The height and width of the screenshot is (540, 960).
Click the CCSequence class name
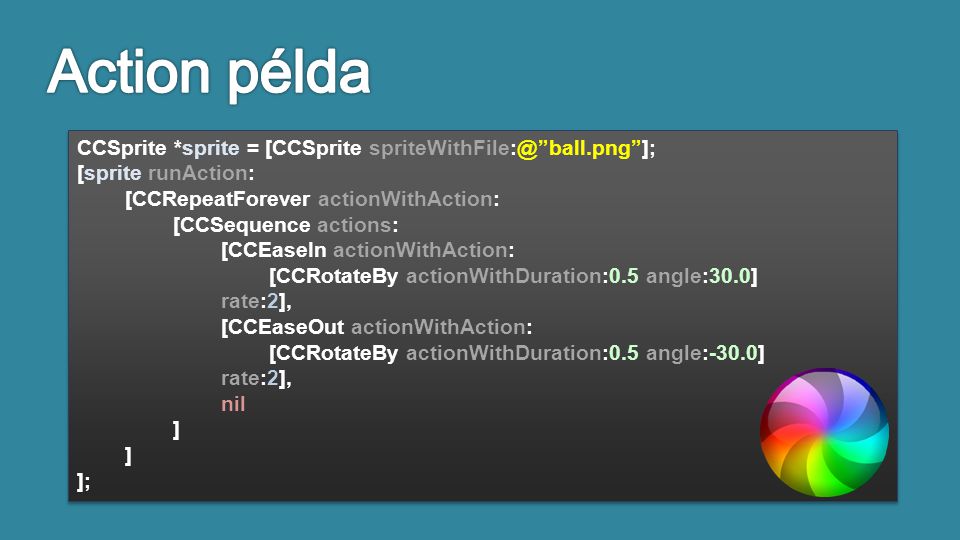245,225
